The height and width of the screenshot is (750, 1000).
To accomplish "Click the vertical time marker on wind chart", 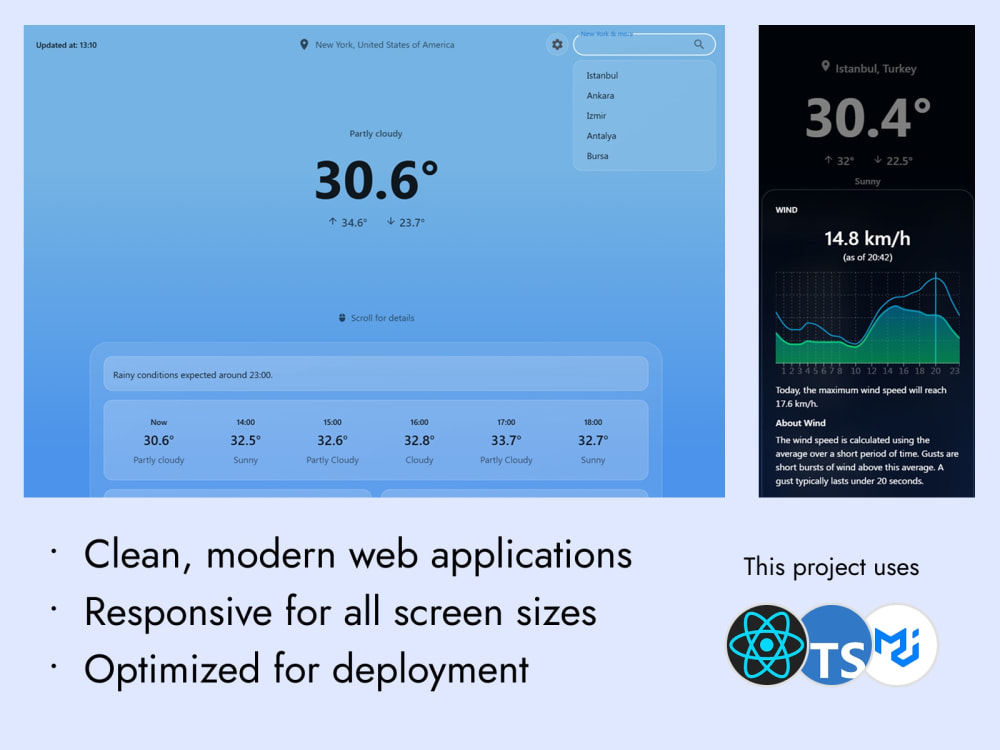I will [x=936, y=318].
